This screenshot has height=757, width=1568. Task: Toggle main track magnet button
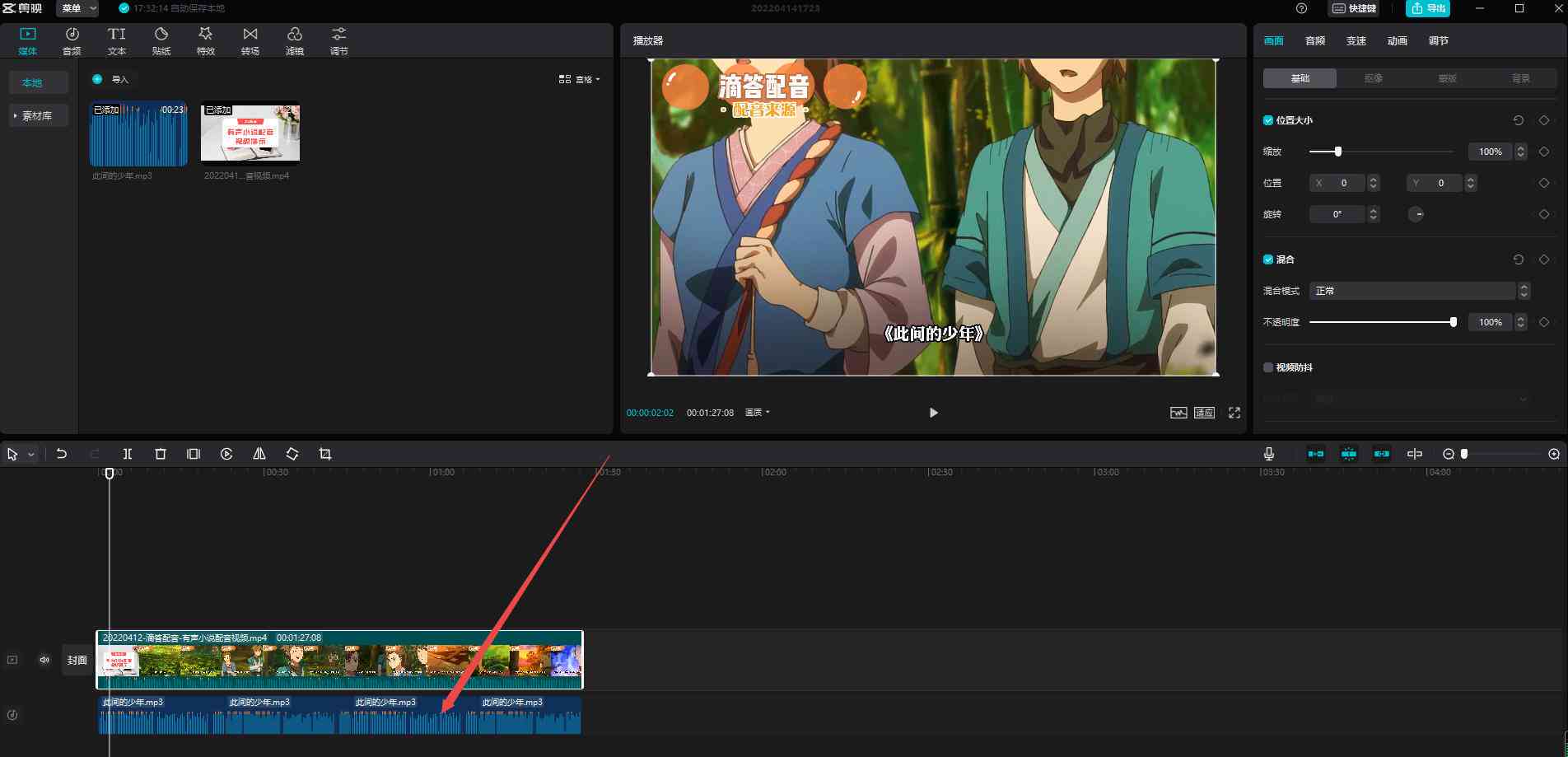(x=1316, y=454)
